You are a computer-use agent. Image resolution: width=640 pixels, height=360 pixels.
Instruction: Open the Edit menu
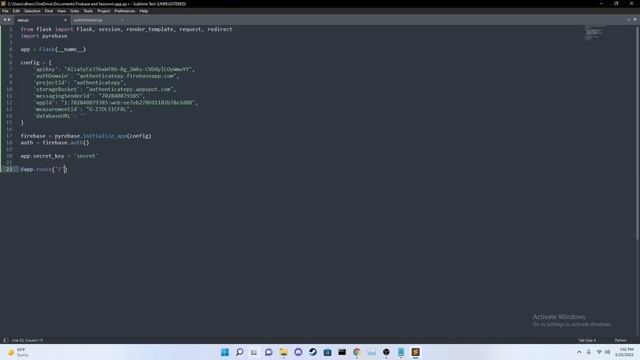pyautogui.click(x=16, y=11)
